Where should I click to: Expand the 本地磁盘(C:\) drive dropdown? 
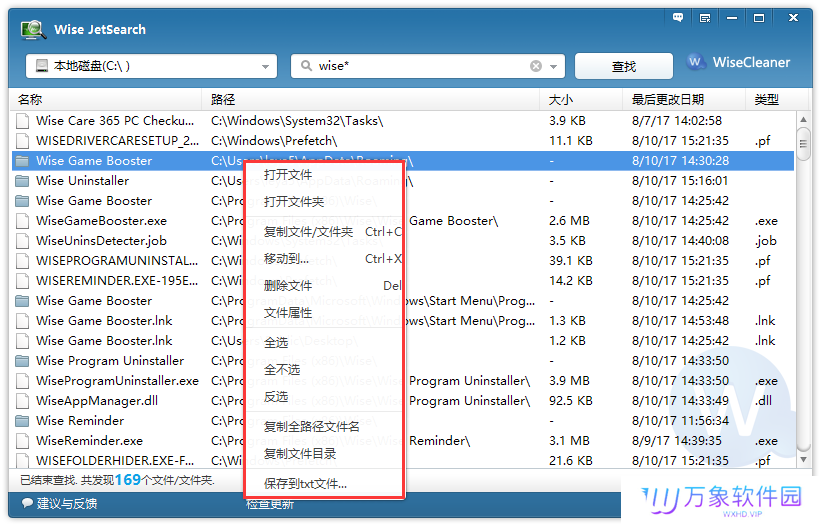[265, 66]
